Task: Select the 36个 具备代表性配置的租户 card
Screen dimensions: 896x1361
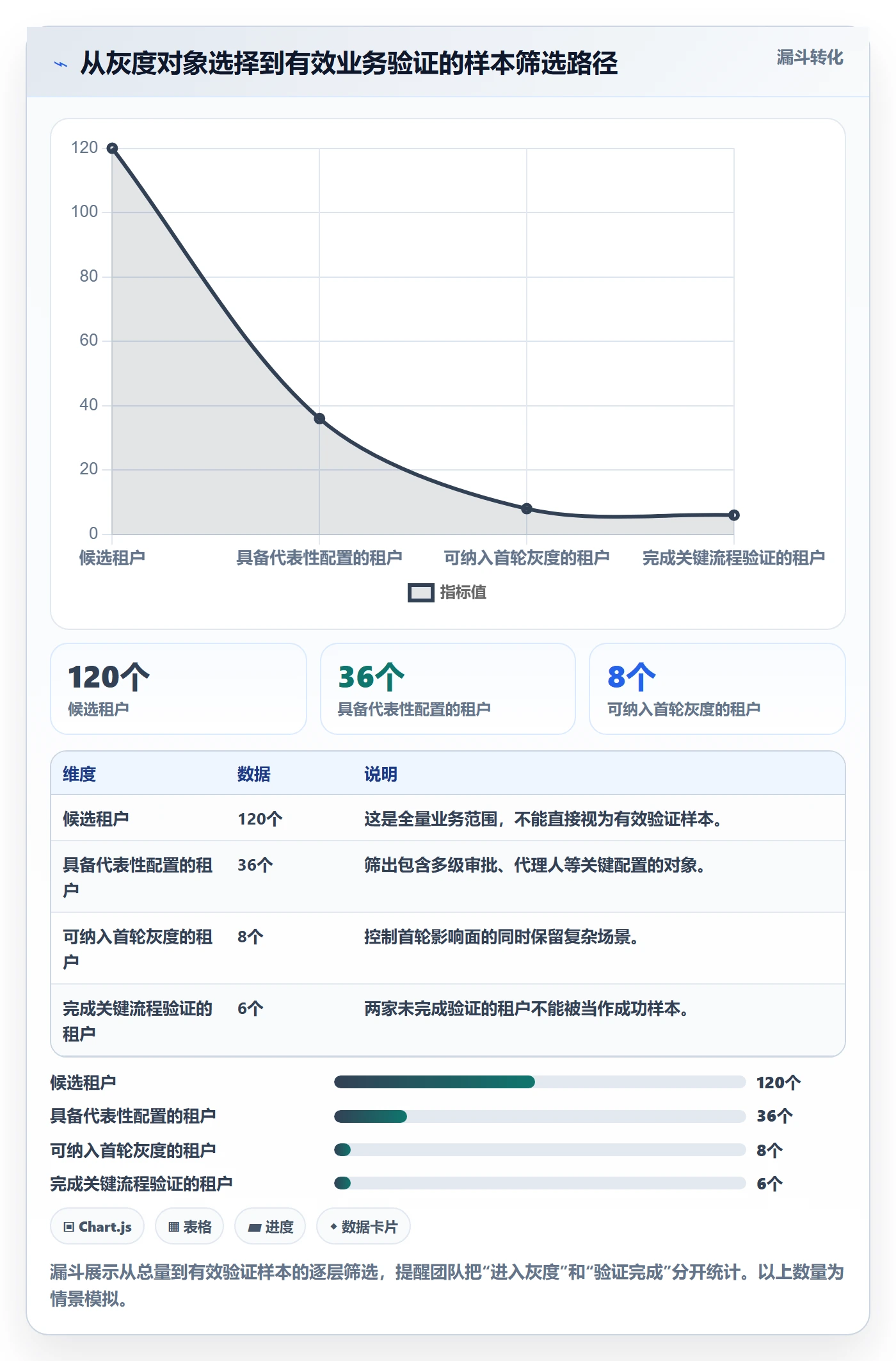Action: coord(448,689)
